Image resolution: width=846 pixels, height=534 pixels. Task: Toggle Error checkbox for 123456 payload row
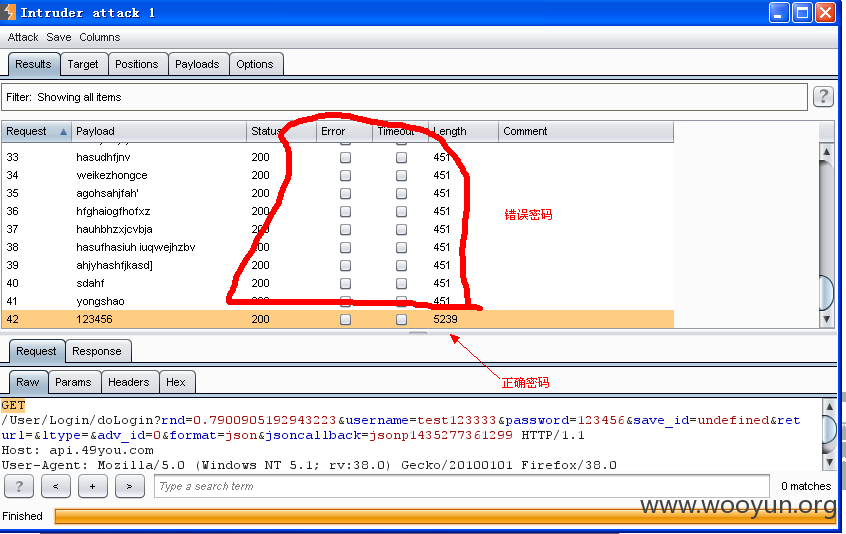345,319
